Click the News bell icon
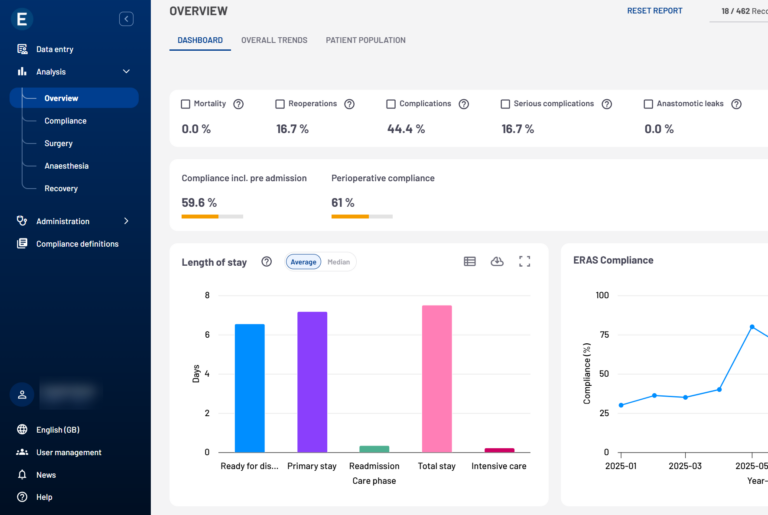 [22, 475]
